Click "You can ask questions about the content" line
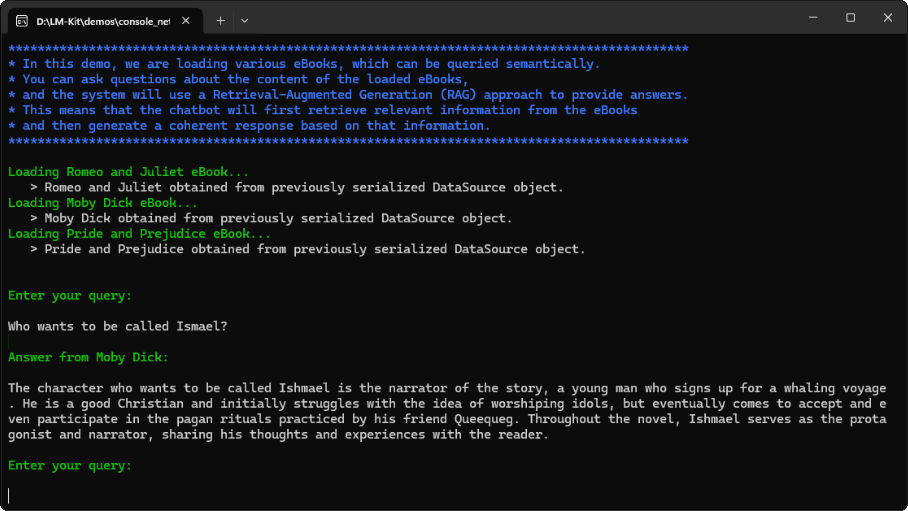This screenshot has height=511, width=908. tap(238, 79)
